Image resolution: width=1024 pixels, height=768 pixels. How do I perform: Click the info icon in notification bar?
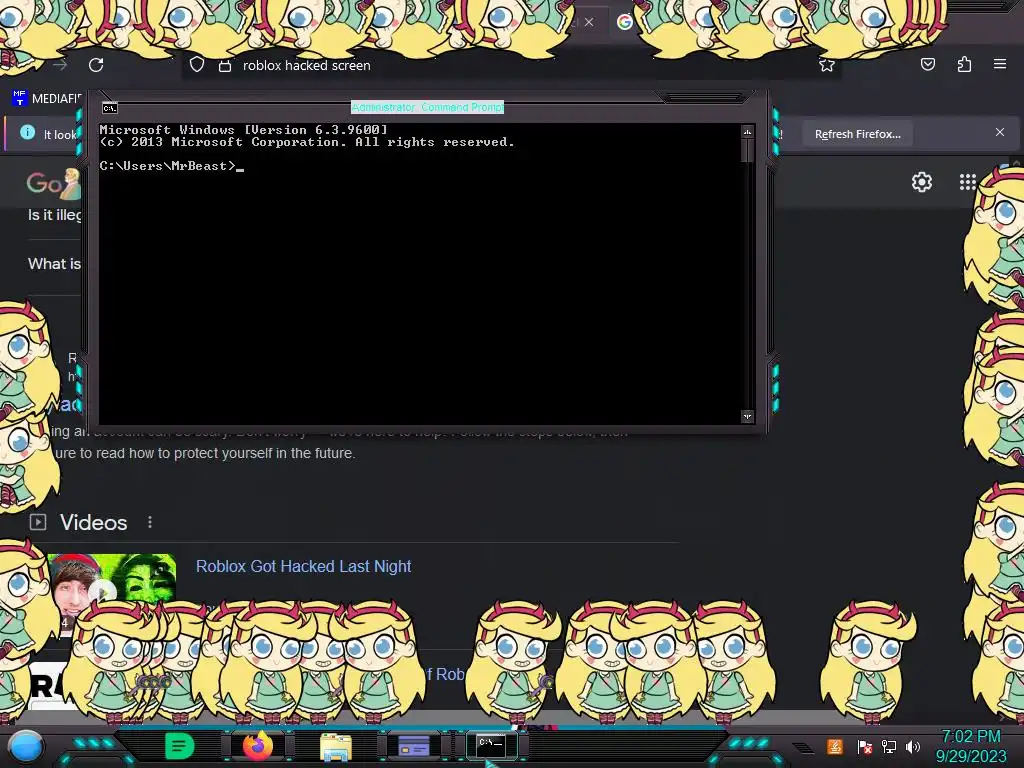click(27, 133)
